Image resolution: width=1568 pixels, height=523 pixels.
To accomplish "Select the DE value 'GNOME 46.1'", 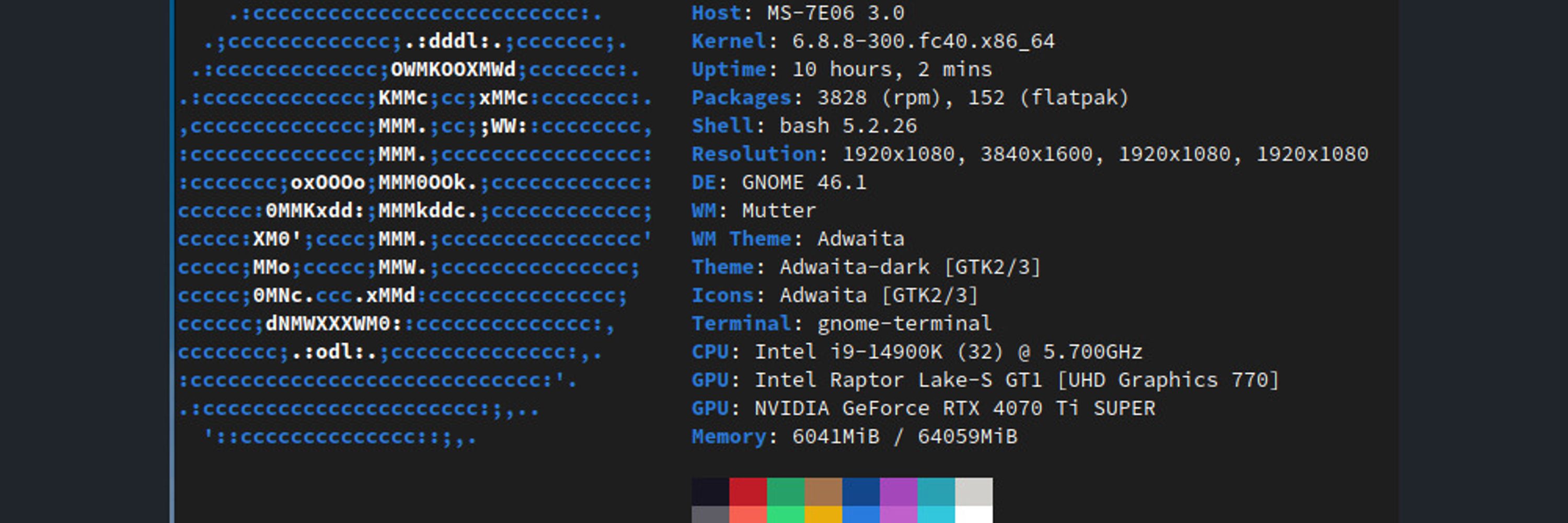I will tap(804, 182).
